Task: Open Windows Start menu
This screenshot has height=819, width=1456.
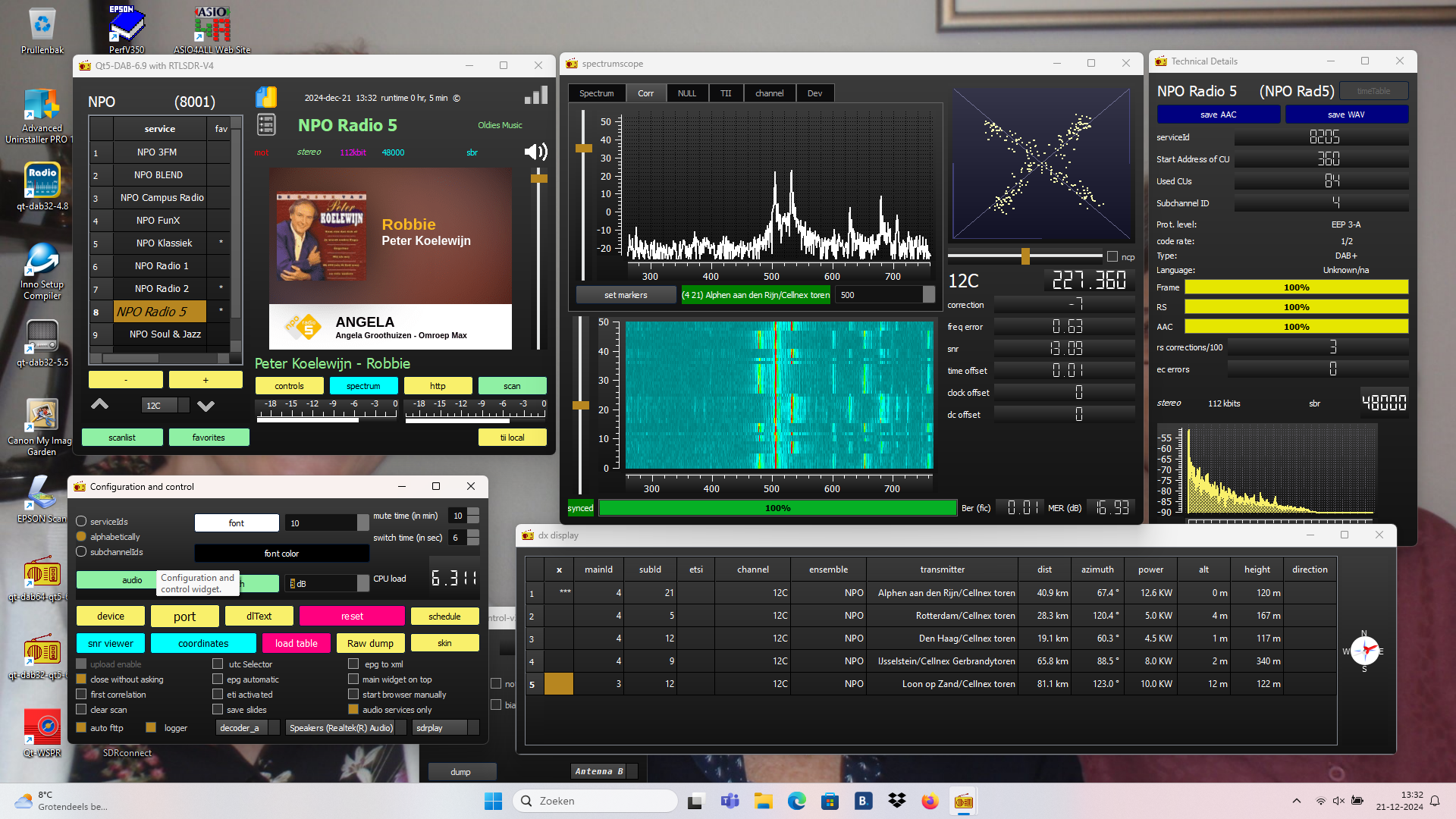Action: [x=493, y=801]
